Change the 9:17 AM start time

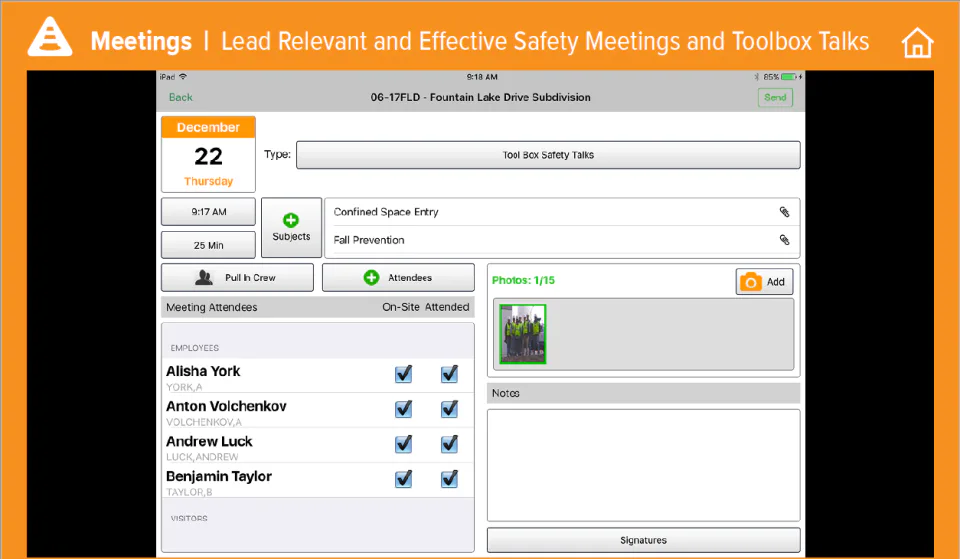coord(208,212)
